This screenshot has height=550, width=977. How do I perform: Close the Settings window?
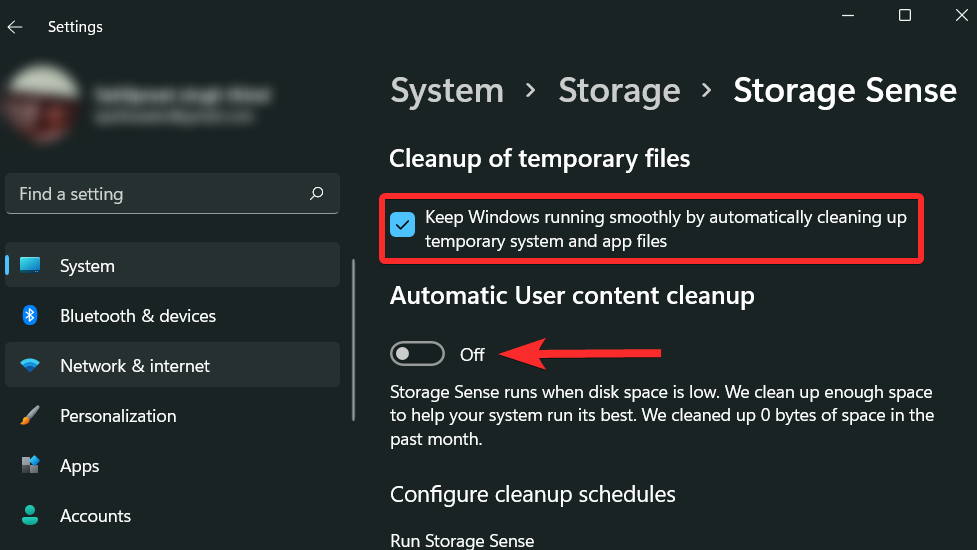point(959,15)
